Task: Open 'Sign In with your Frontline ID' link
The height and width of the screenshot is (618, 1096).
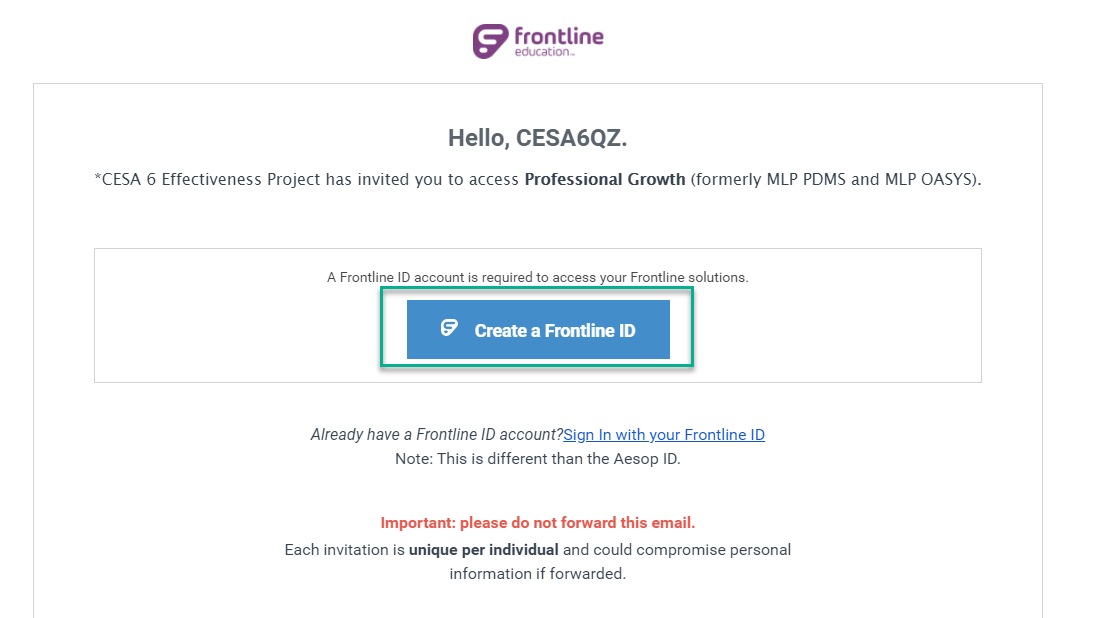Action: tap(664, 434)
